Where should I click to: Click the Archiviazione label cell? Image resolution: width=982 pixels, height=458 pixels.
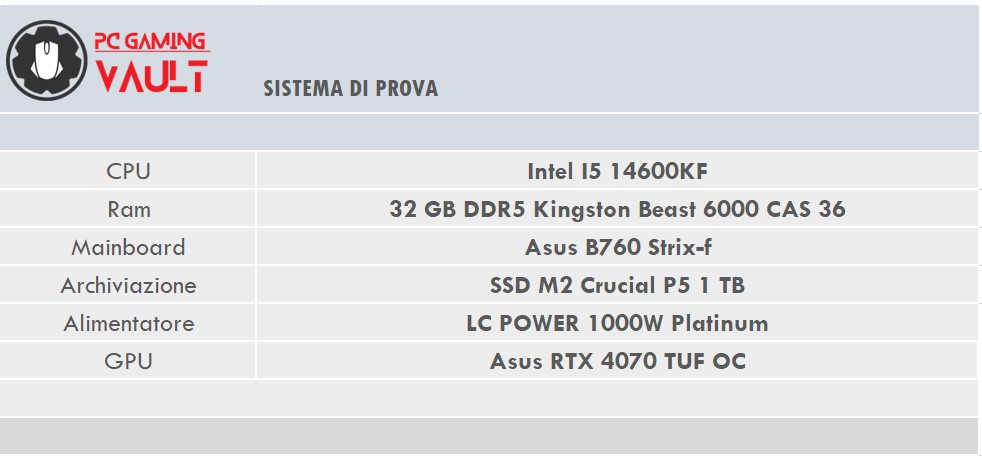pos(128,285)
